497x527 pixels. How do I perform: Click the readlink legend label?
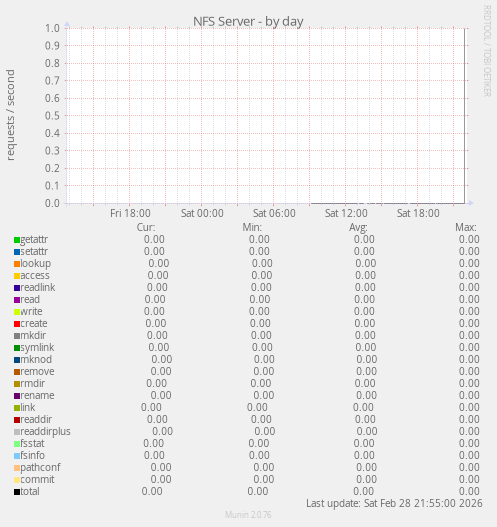coord(38,287)
